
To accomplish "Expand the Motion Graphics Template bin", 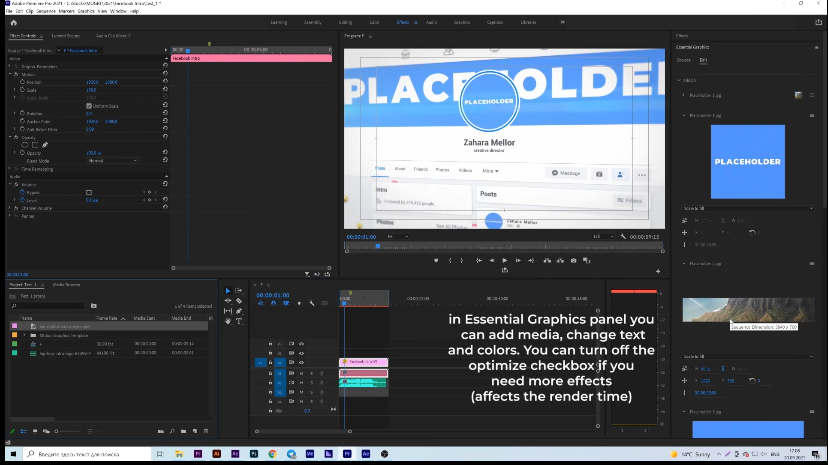I will 24,335.
